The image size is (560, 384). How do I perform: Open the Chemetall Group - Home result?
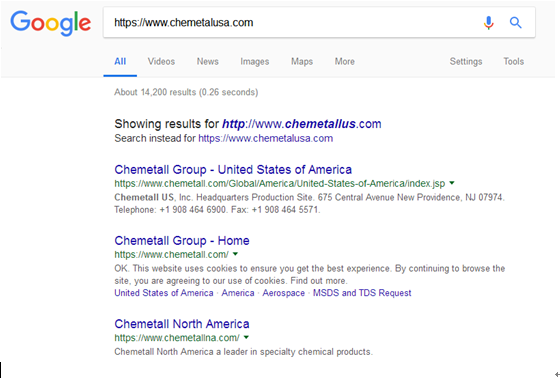(x=182, y=240)
